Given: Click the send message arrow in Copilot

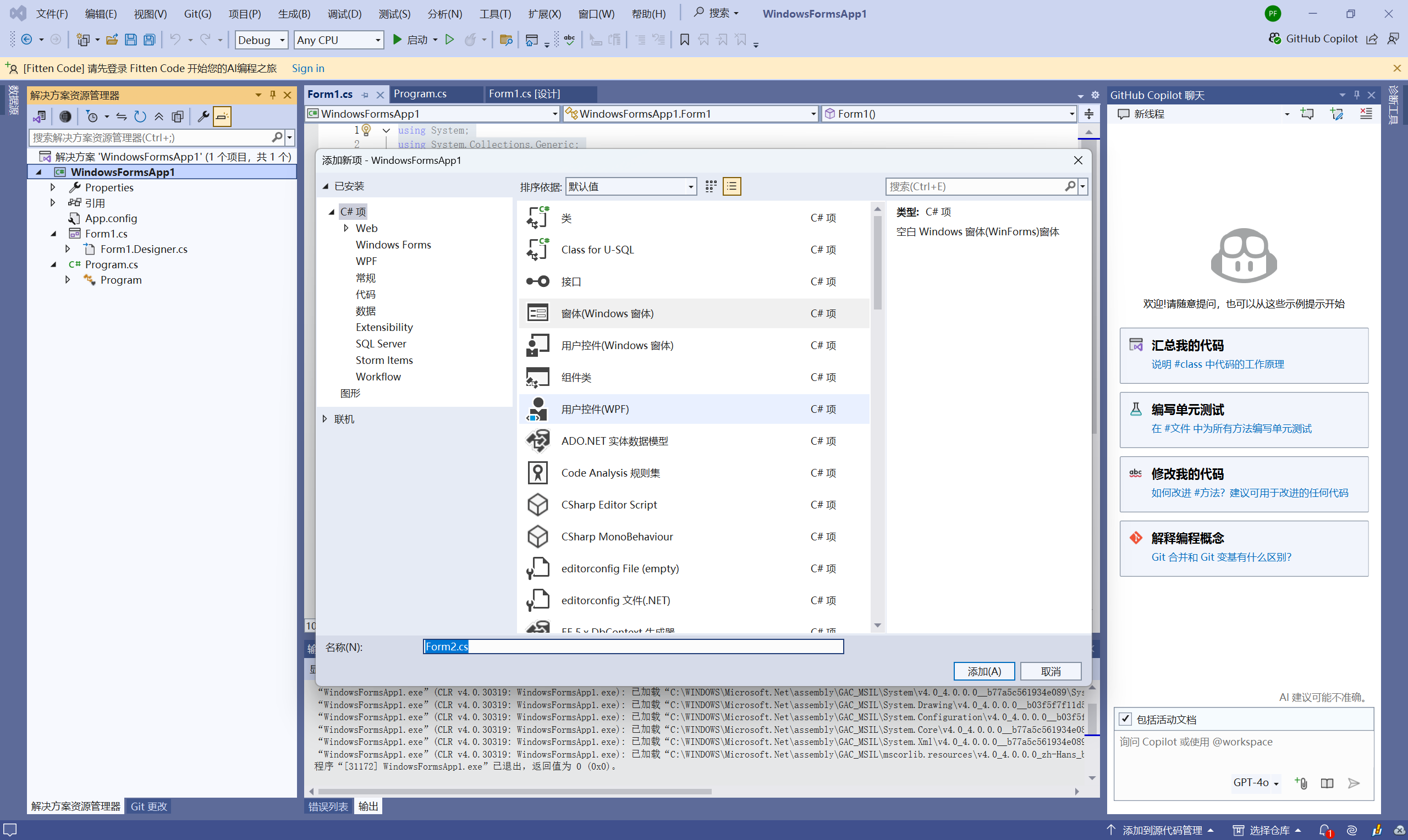Looking at the screenshot, I should (x=1354, y=783).
